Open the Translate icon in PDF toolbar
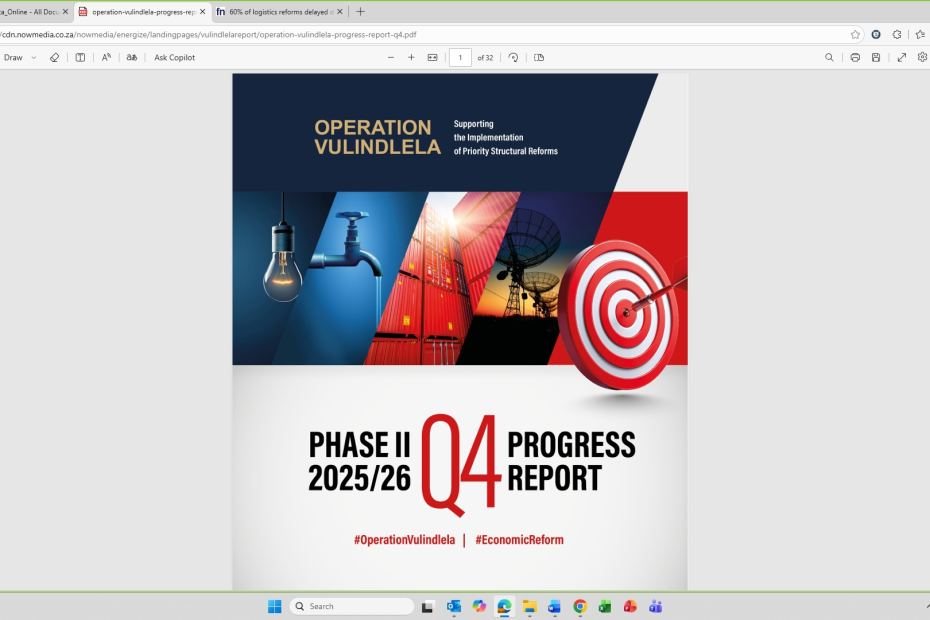 [132, 58]
